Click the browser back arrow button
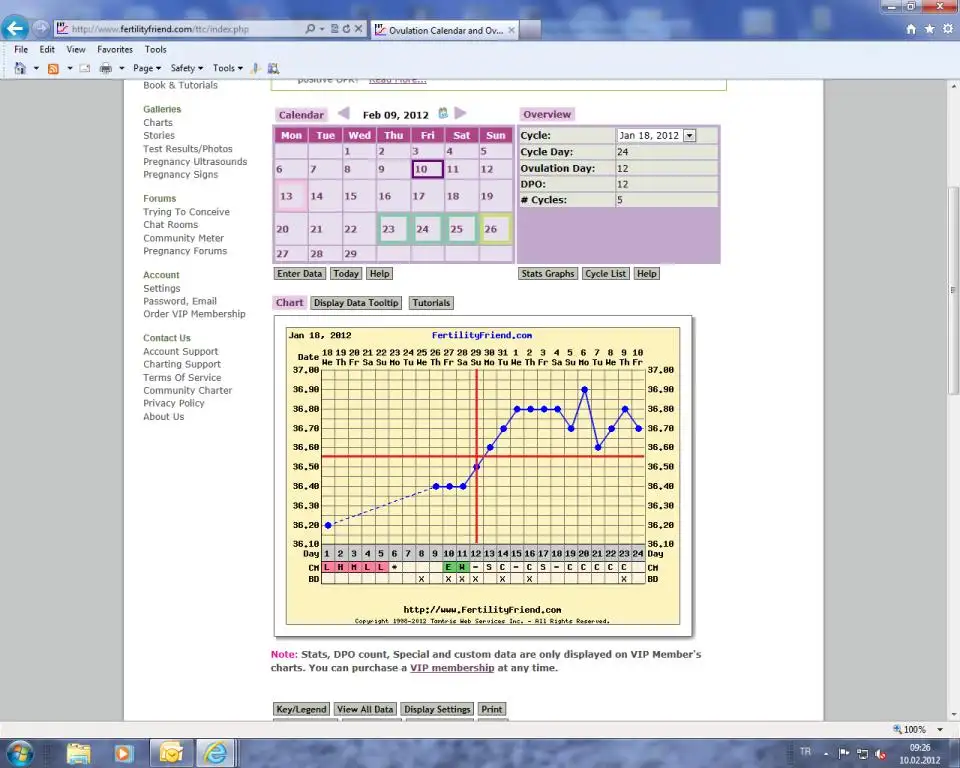The image size is (960, 768). (x=16, y=29)
